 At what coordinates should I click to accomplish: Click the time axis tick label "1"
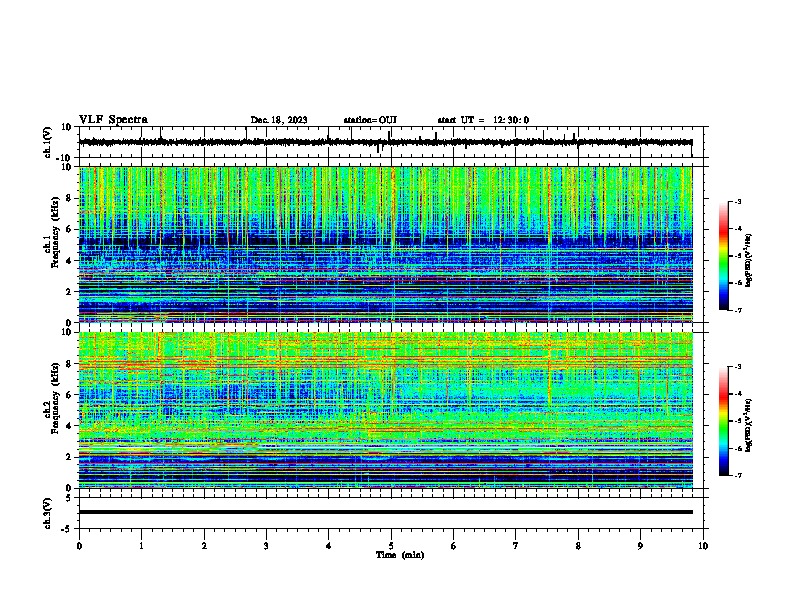141,546
